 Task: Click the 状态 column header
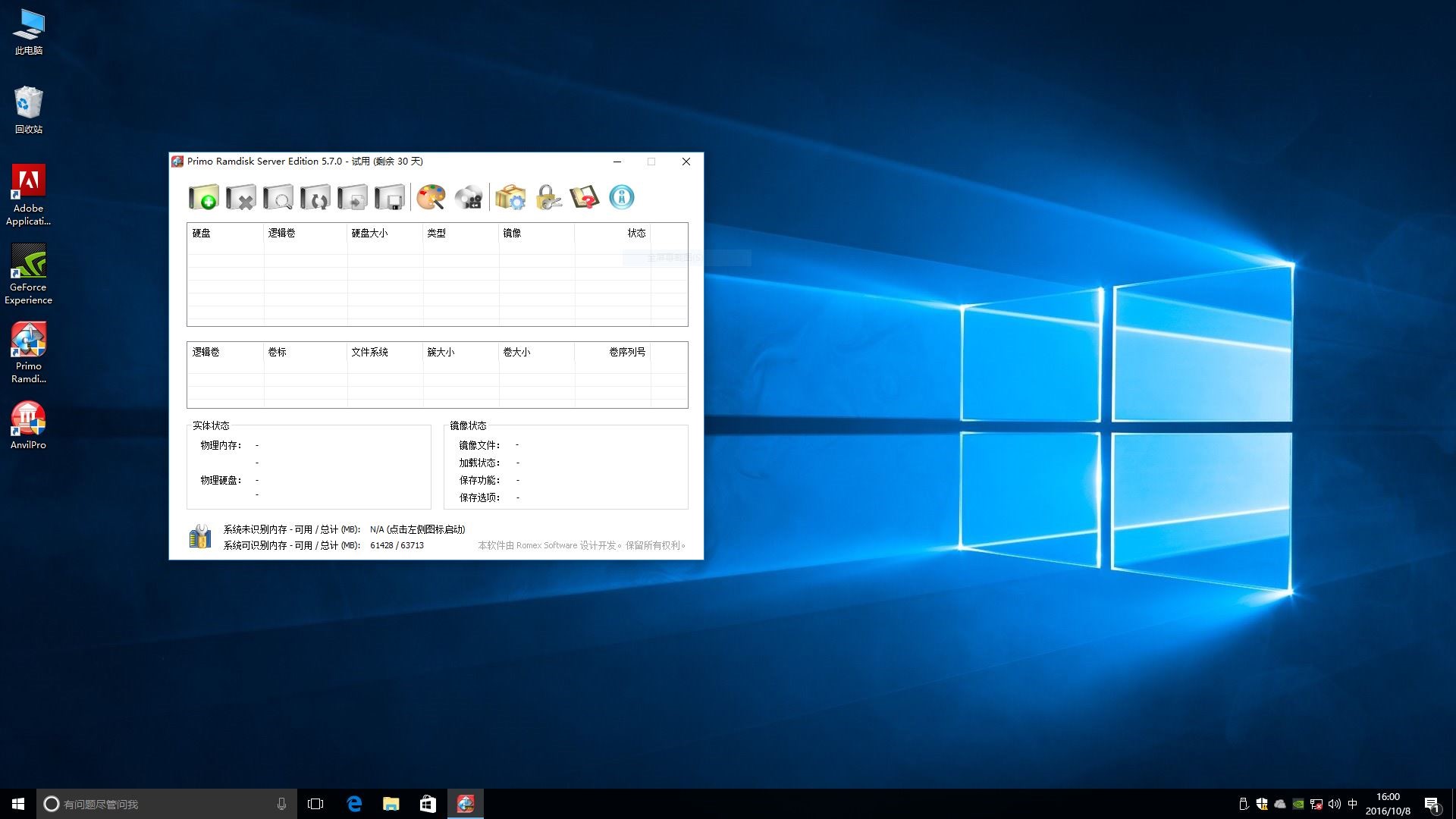[635, 234]
